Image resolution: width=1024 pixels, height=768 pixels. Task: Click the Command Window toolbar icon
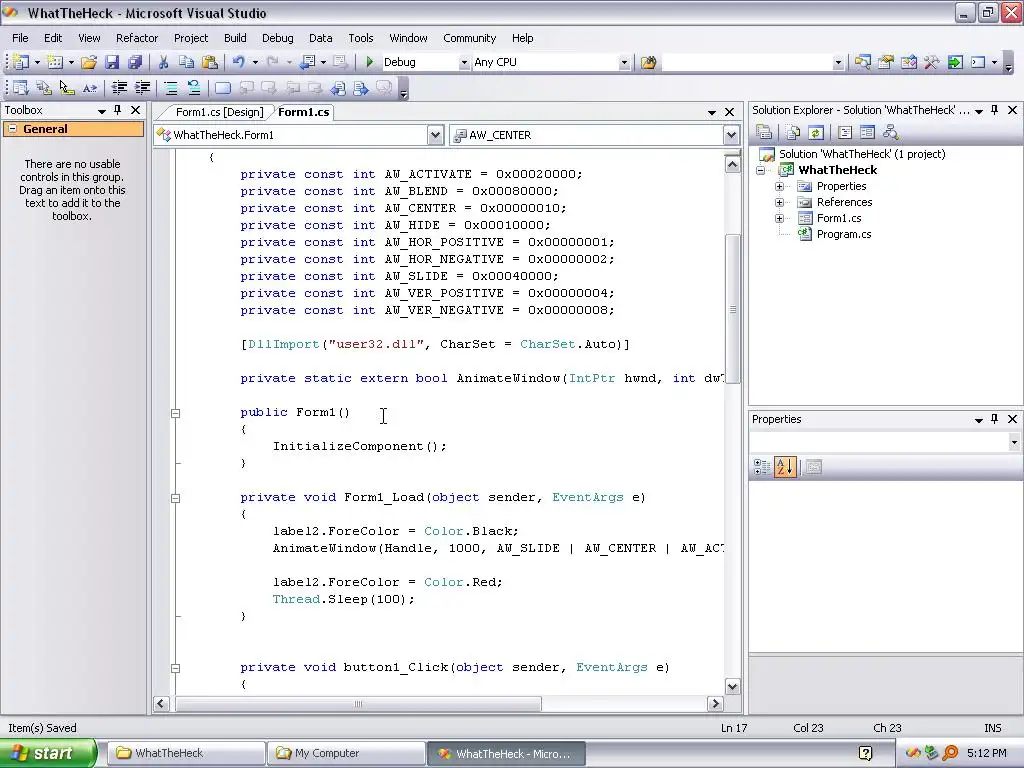pyautogui.click(x=978, y=62)
